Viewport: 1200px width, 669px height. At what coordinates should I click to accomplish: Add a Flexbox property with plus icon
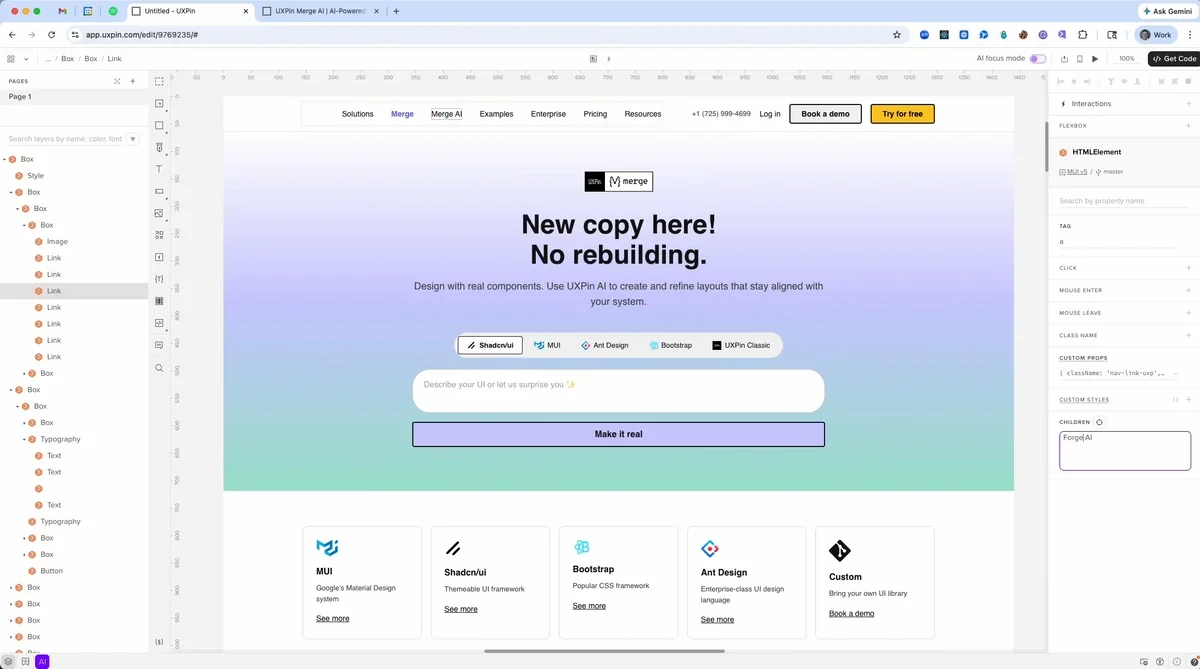tap(1188, 126)
